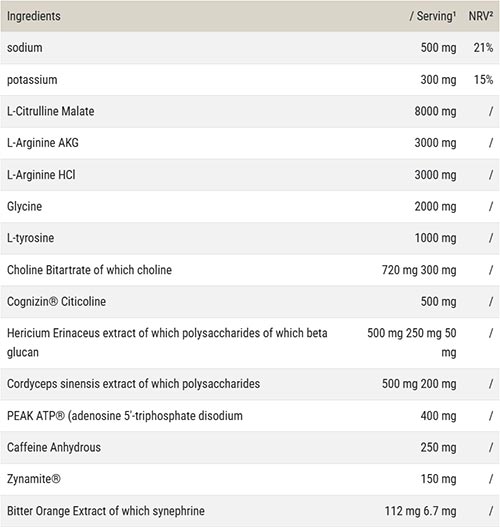Image resolution: width=500 pixels, height=527 pixels.
Task: Click the Hericium Erinaceus extract row
Action: click(x=250, y=343)
